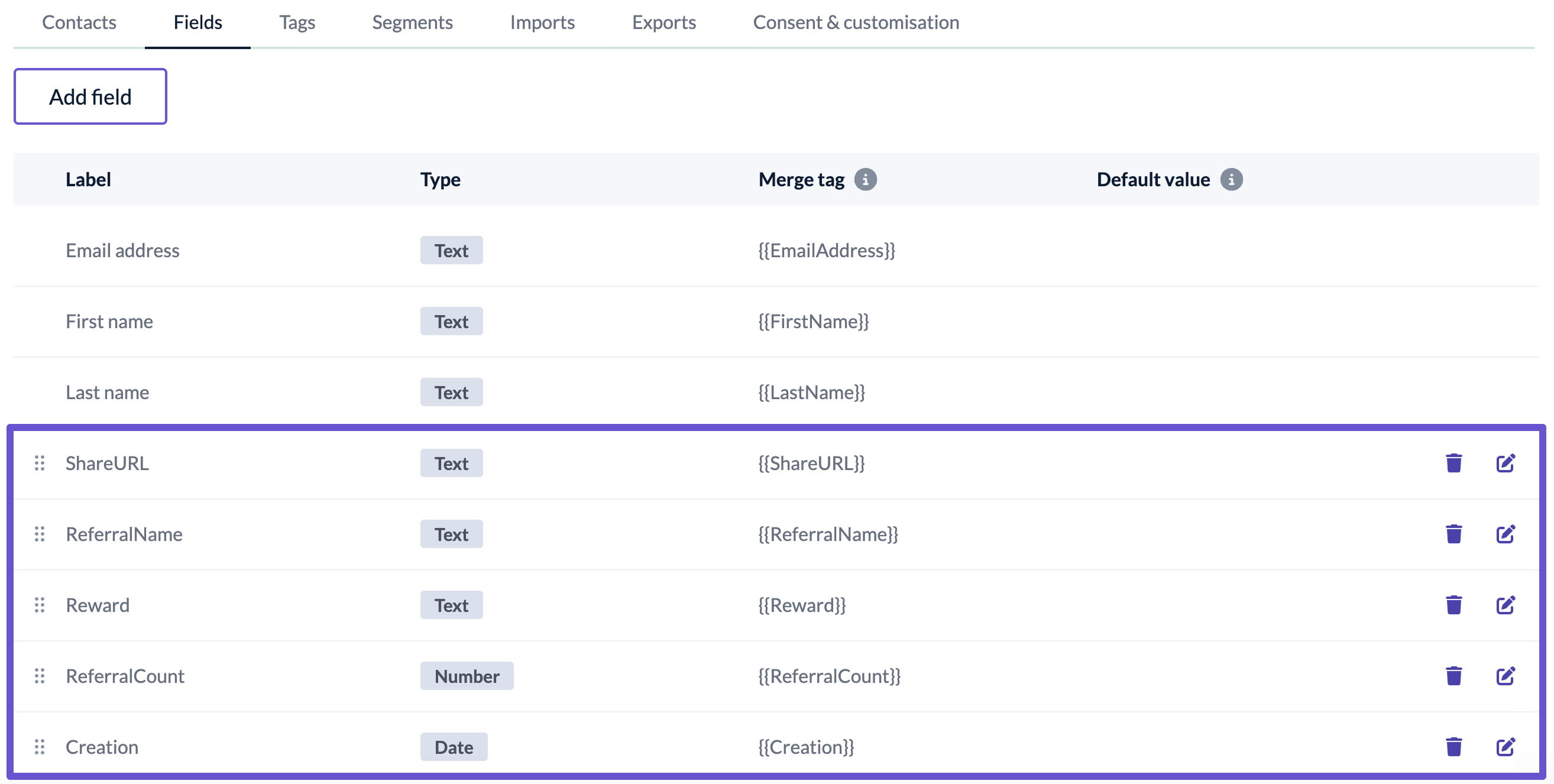Go to the Segments tab
Screen dimensions: 1554x784
click(x=413, y=22)
